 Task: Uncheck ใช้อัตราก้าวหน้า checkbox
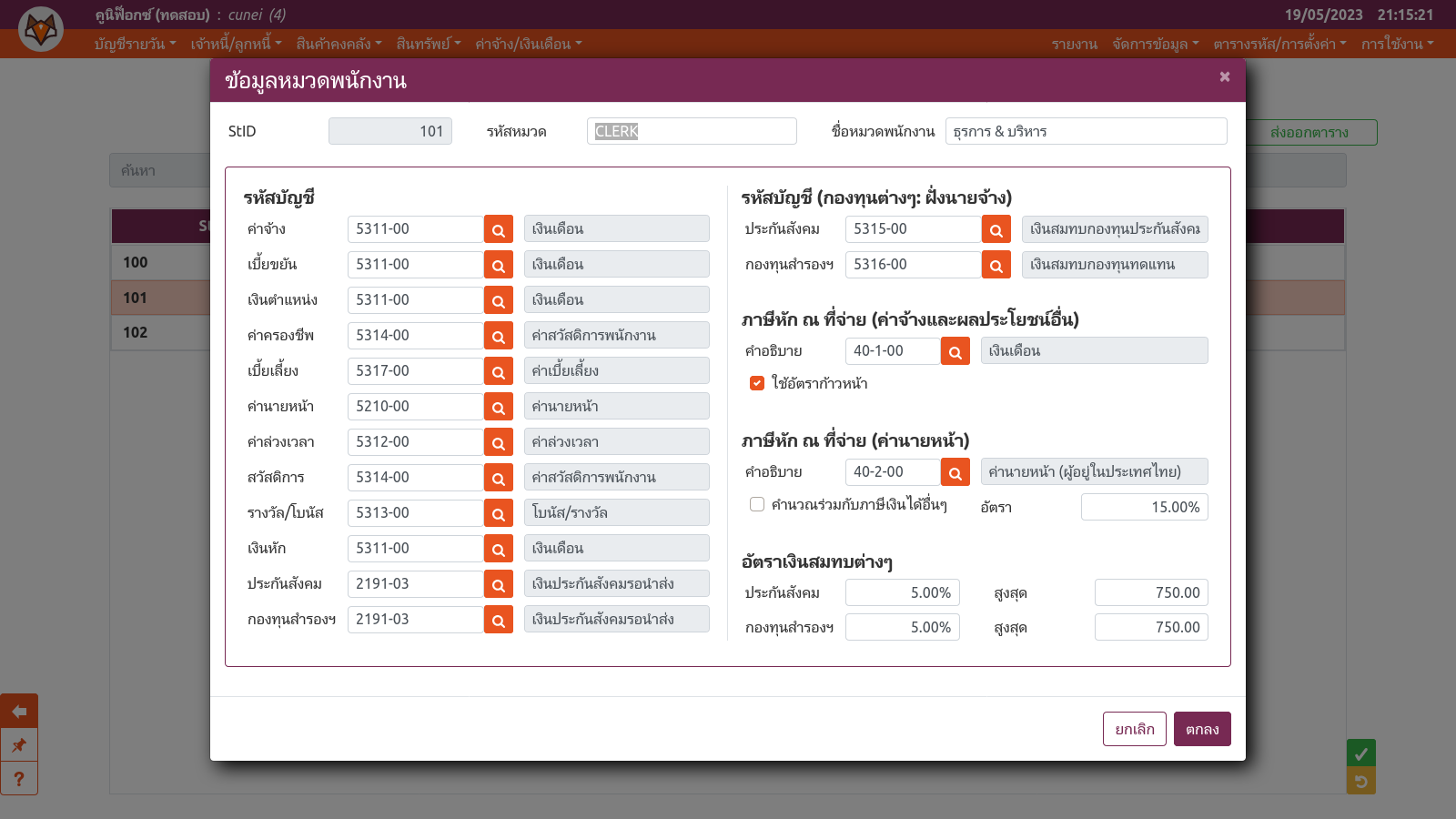(x=756, y=383)
